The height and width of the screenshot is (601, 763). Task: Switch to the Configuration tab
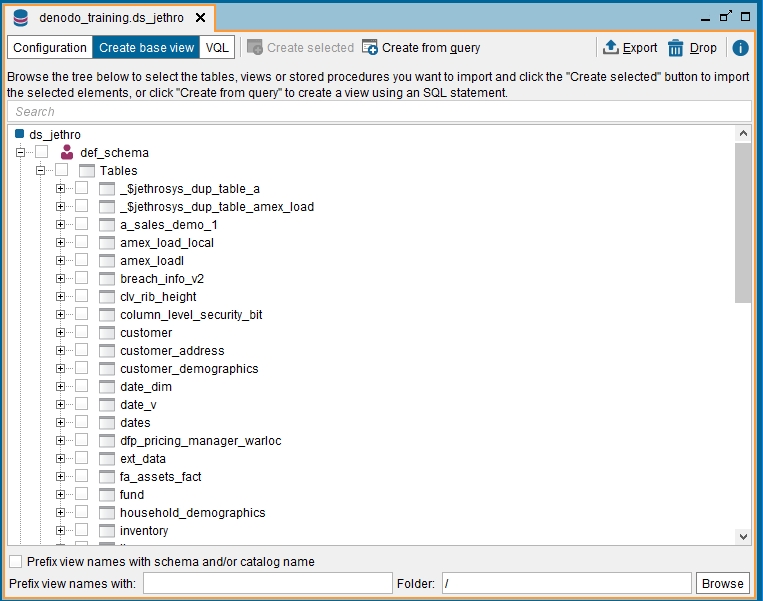click(50, 48)
